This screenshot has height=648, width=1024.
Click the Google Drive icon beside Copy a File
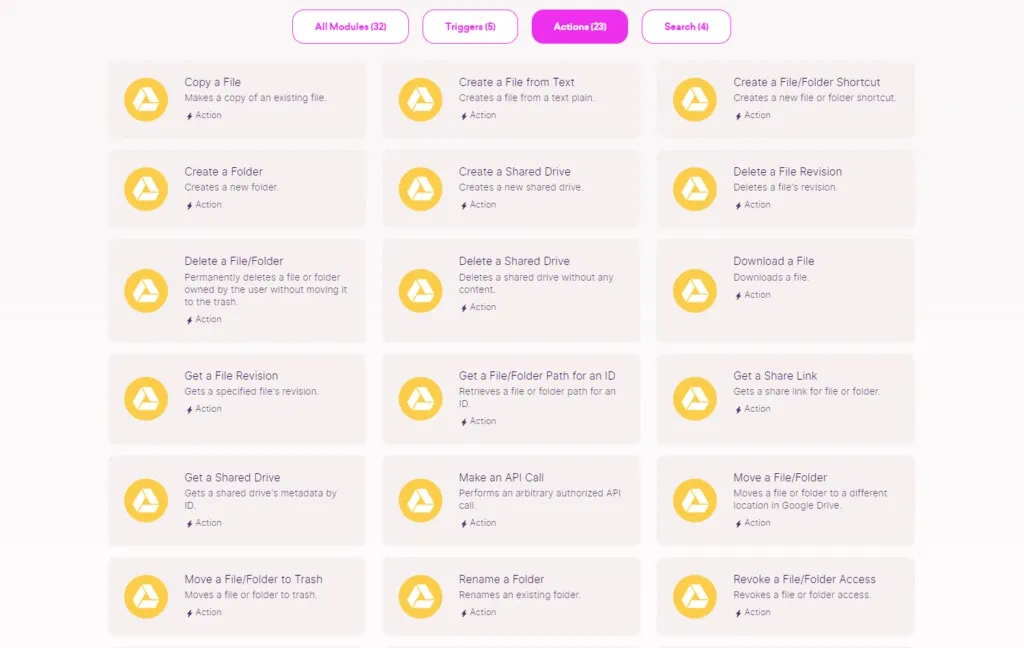(x=146, y=99)
